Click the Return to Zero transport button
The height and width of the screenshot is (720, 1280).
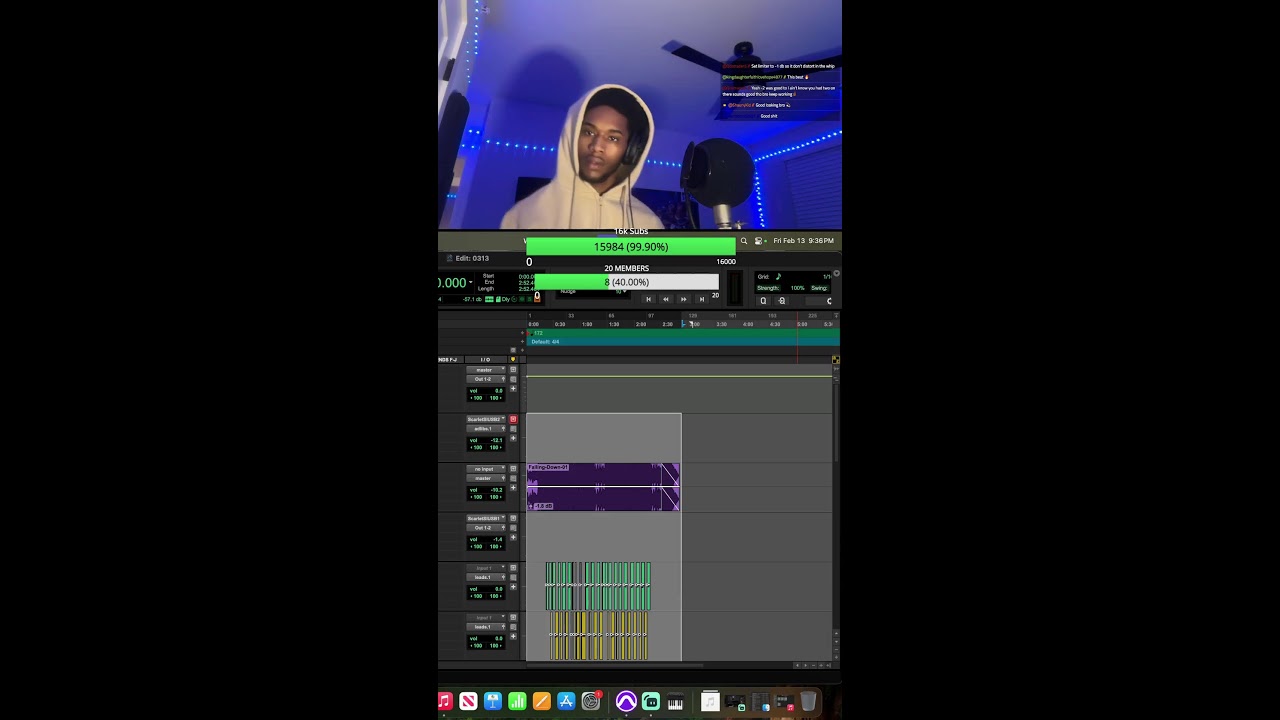648,299
